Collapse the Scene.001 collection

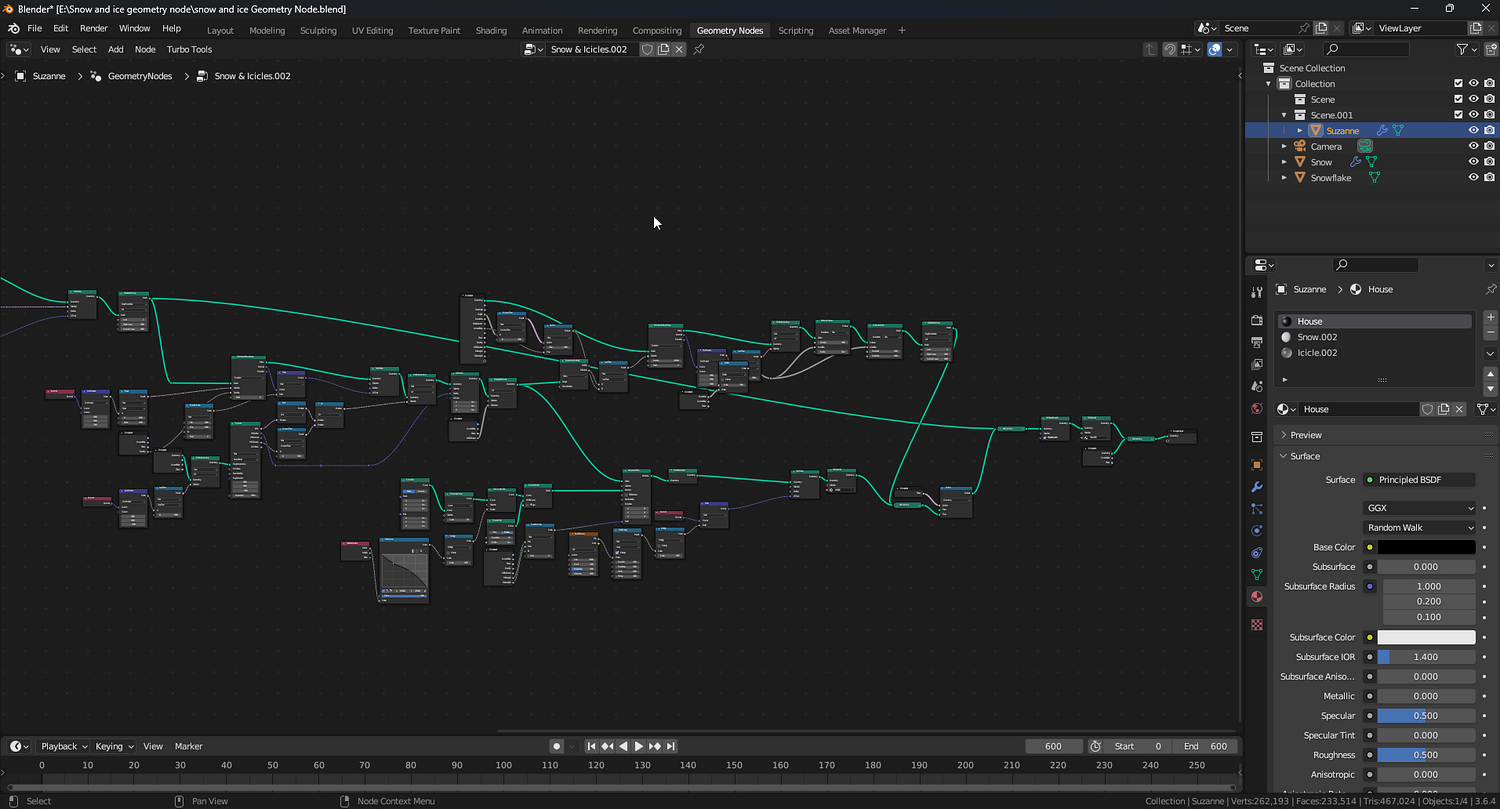click(1285, 115)
